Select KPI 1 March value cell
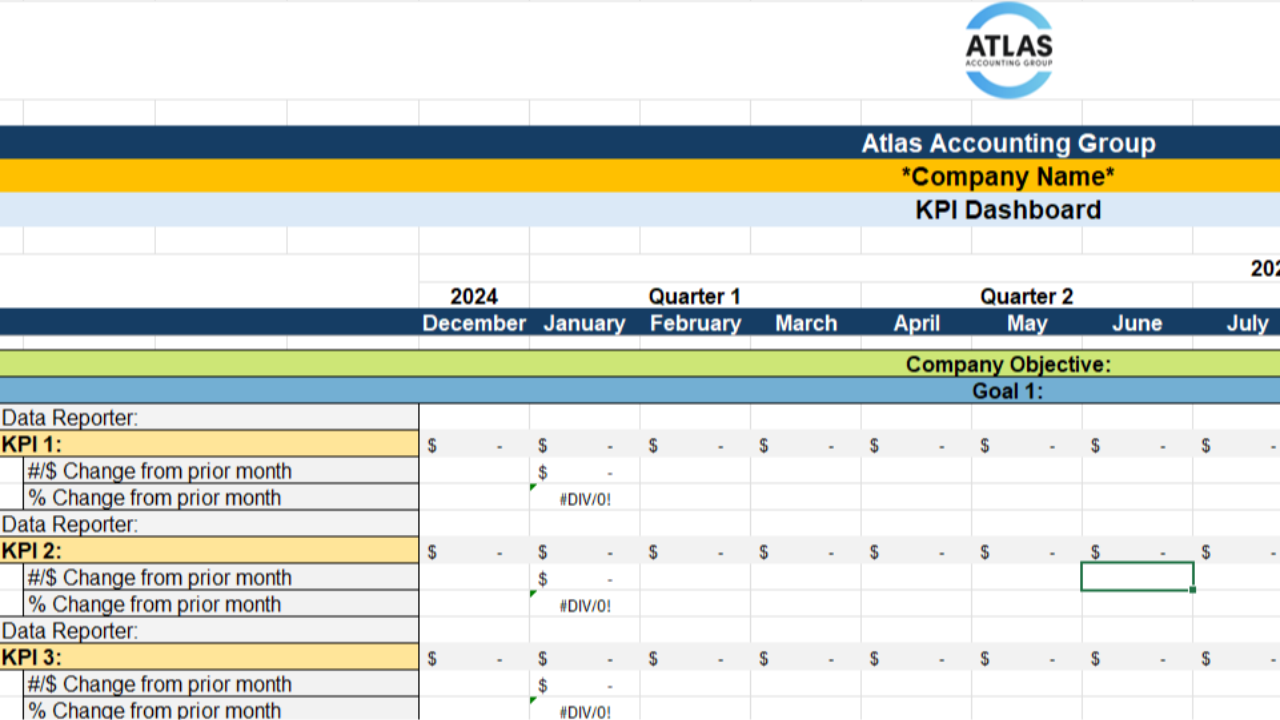Screen dimensions: 1280x720 806,445
